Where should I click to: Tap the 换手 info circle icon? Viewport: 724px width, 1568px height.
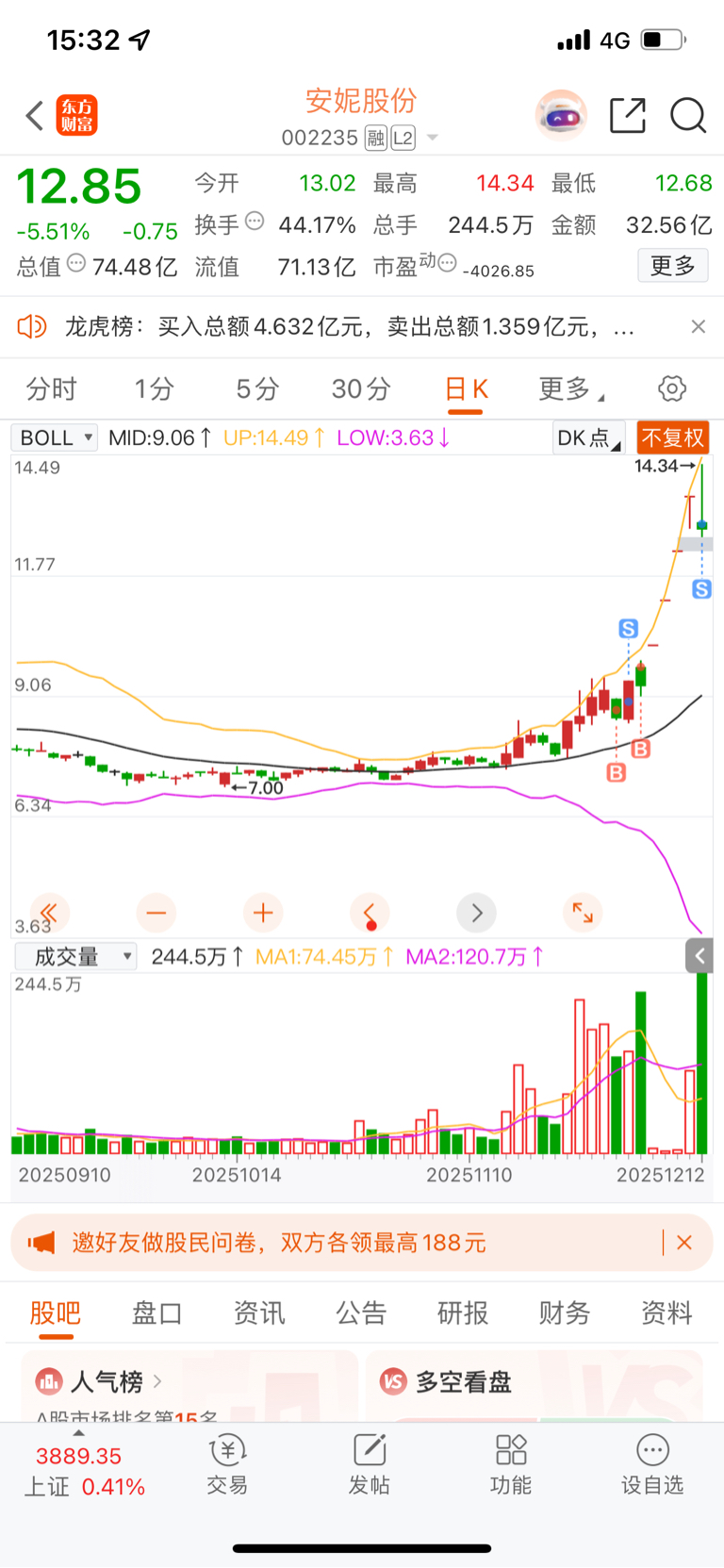click(255, 221)
